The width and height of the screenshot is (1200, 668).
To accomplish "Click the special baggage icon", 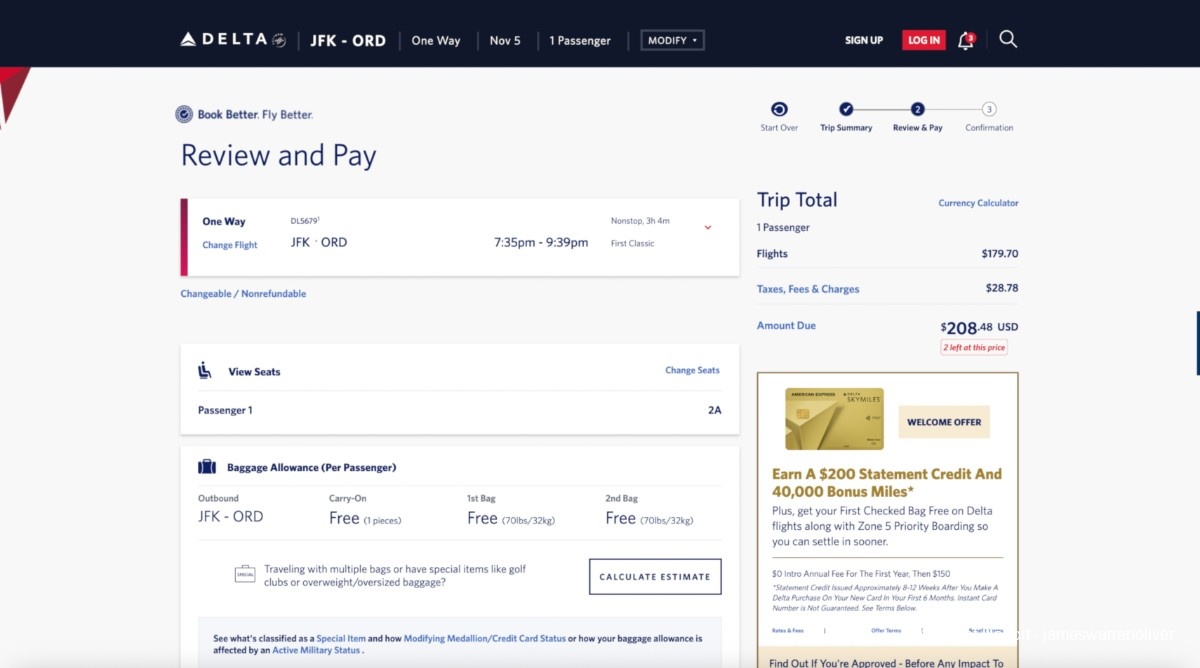I will pos(244,574).
